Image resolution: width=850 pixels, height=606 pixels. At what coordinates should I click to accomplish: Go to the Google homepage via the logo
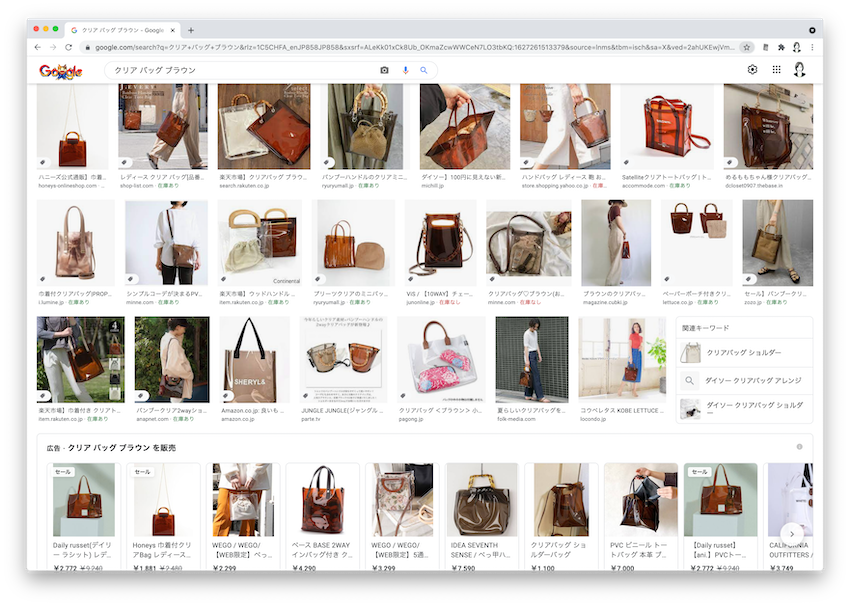pos(61,71)
